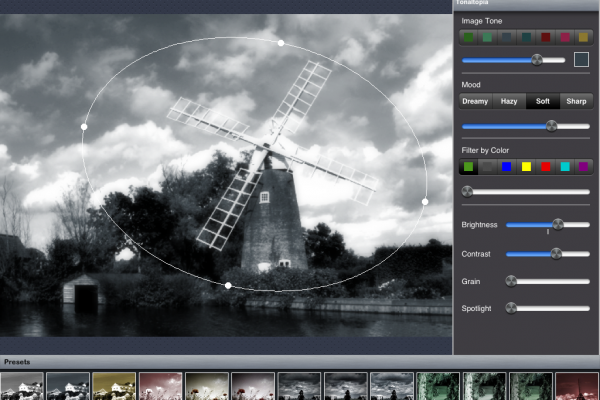
Task: Click the left handle of the spotlight ellipse
Action: 84,127
